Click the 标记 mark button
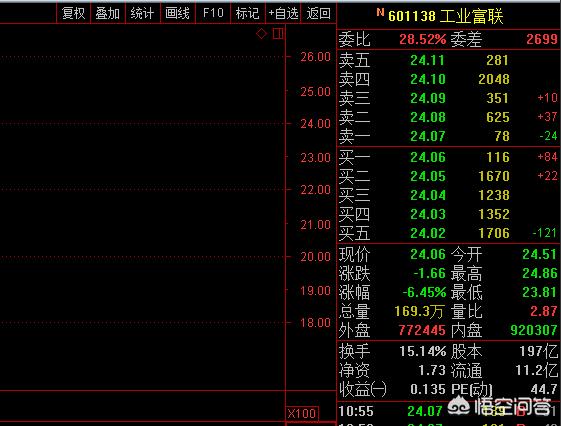This screenshot has height=426, width=561. 247,14
